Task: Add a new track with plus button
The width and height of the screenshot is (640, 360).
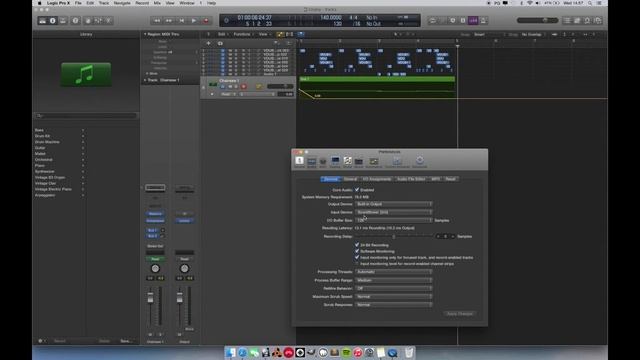Action: tap(209, 43)
